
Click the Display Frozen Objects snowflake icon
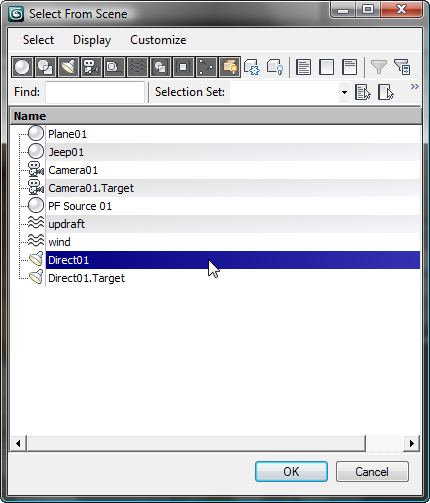[252, 67]
